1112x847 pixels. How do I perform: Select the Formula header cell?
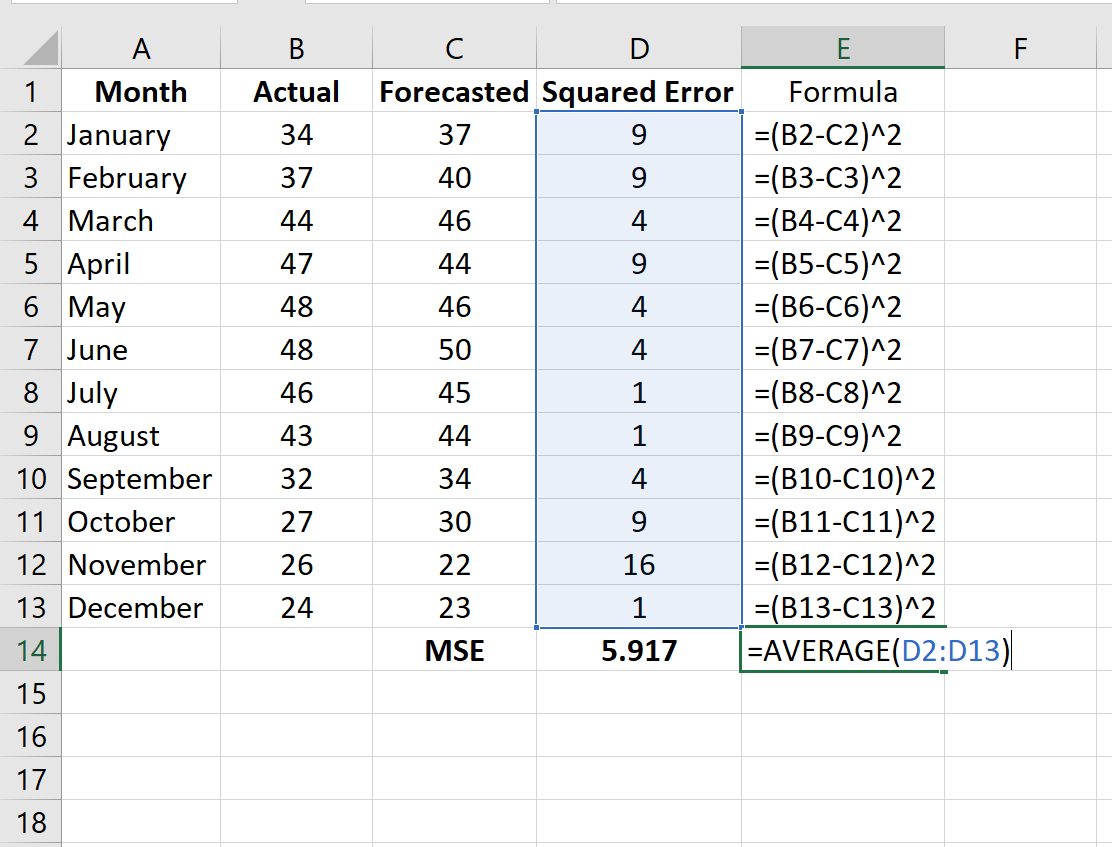[843, 92]
